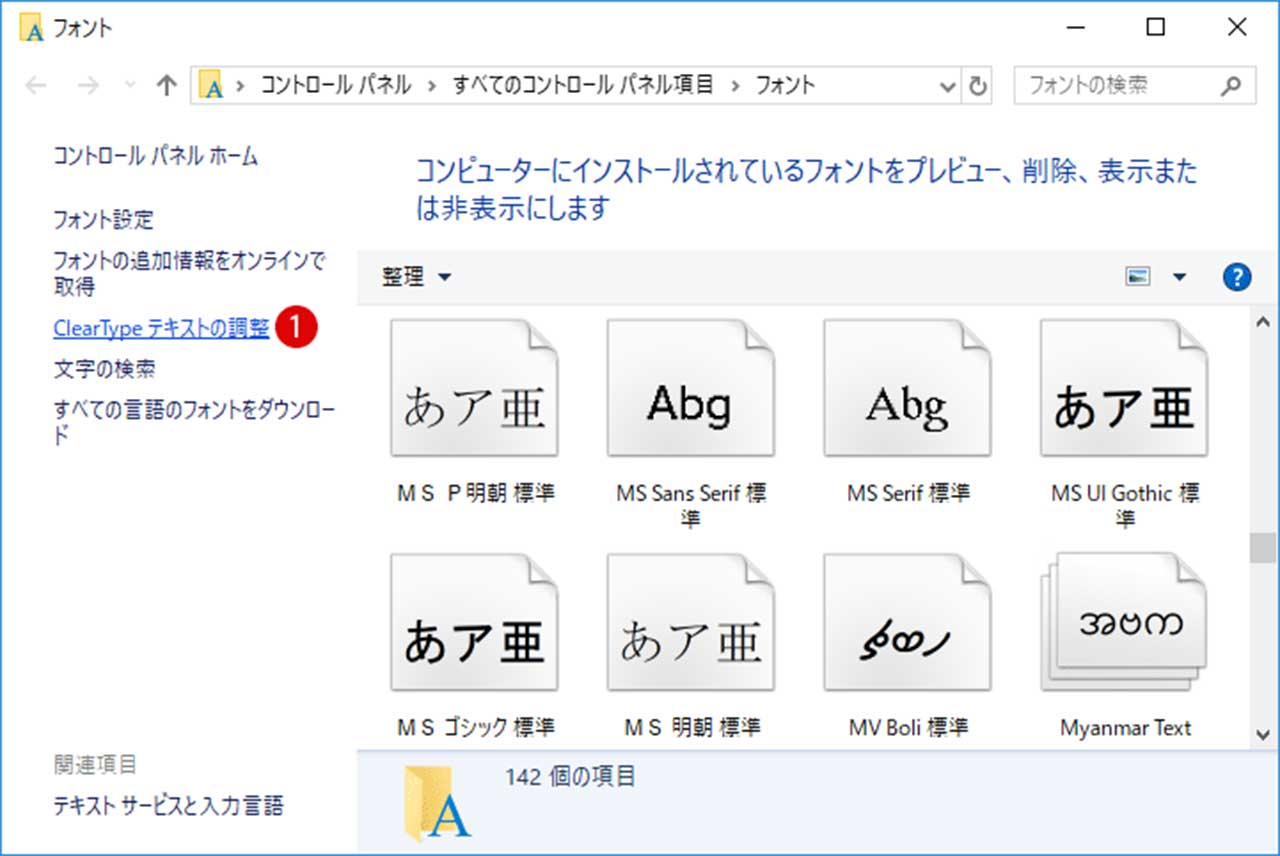Screen dimensions: 1280x856
Task: Click the search magnifier icon
Action: tap(1231, 86)
